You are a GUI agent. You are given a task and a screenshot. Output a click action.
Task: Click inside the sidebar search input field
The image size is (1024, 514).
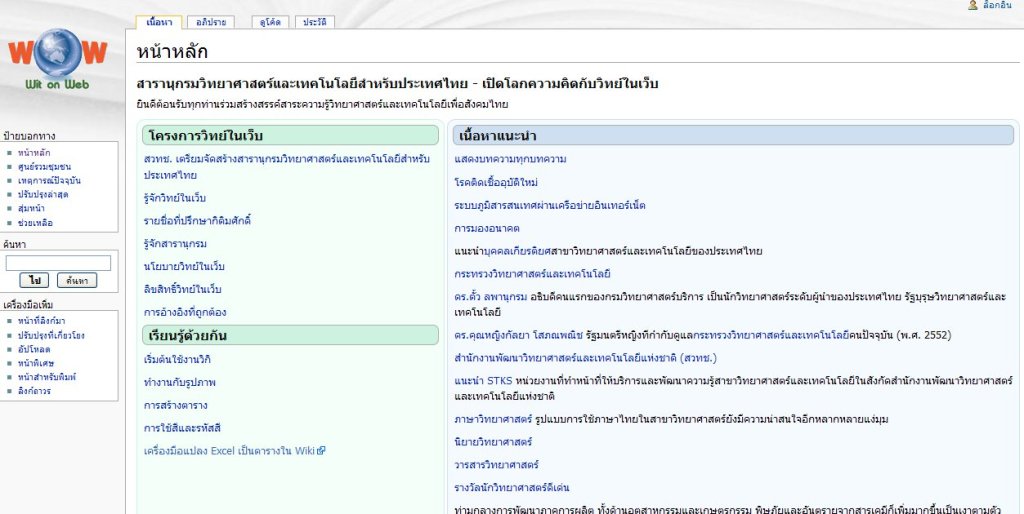click(58, 263)
